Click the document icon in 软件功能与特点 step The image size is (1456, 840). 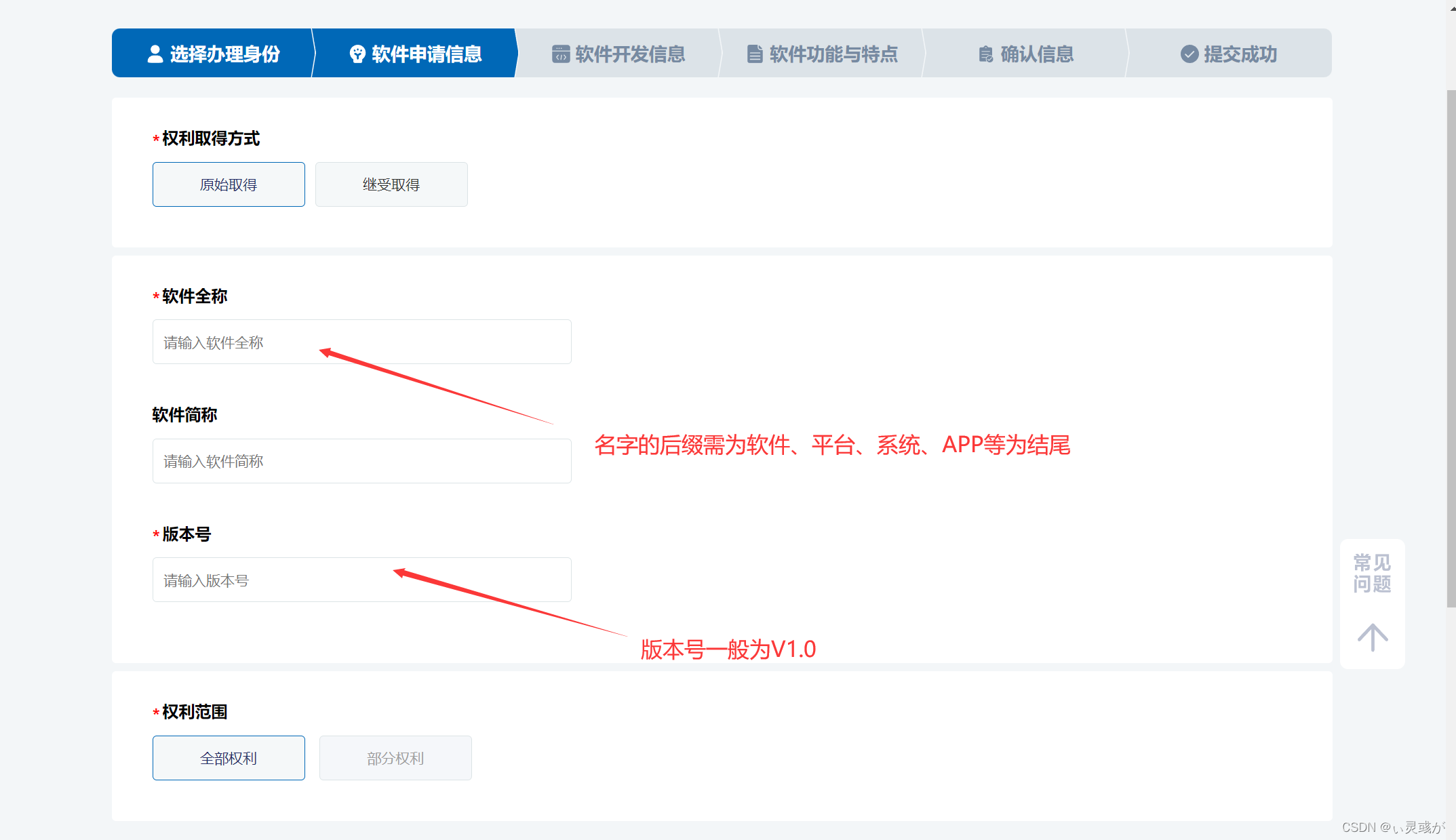pos(755,54)
